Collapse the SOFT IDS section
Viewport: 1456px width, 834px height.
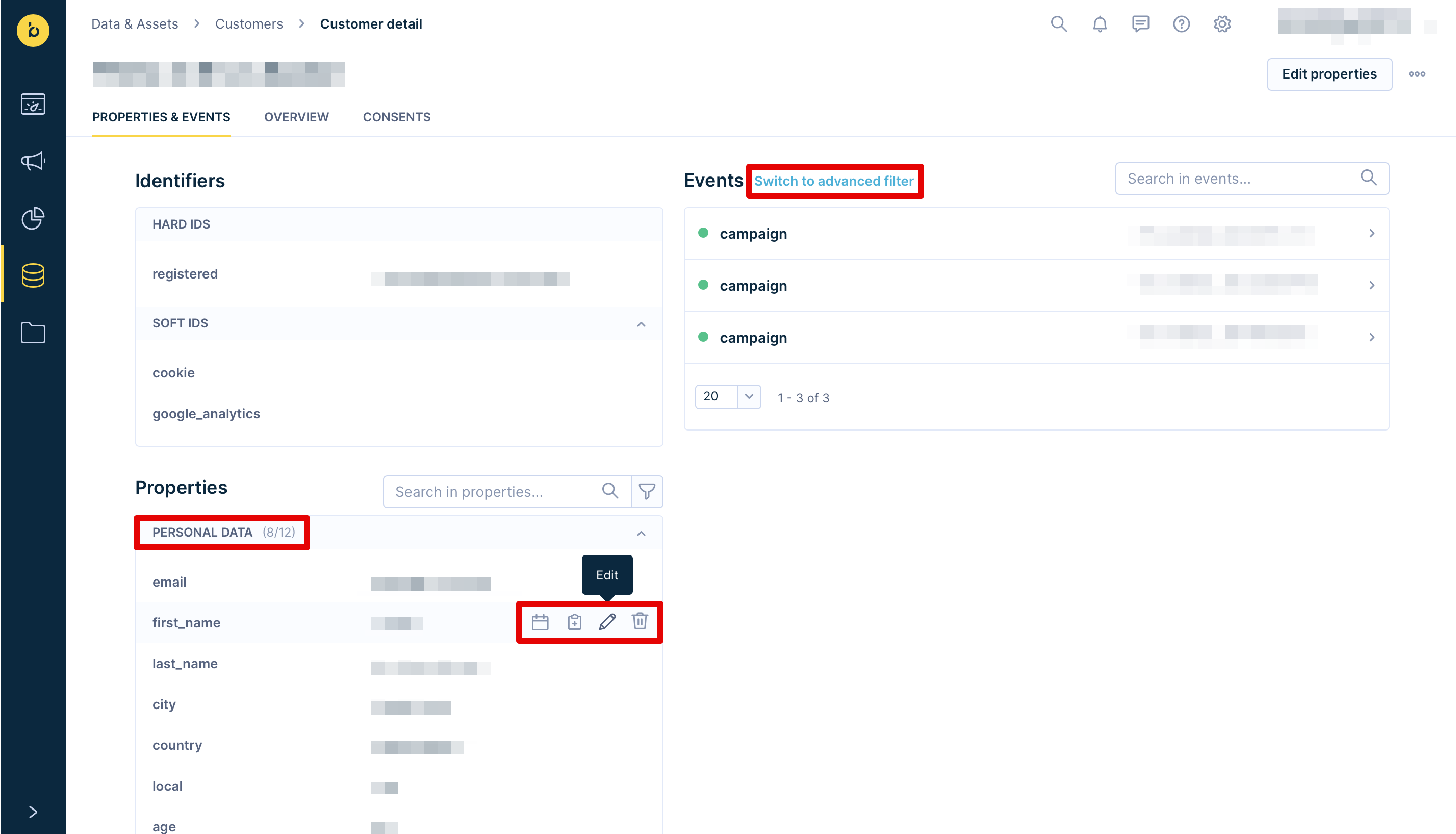tap(641, 324)
